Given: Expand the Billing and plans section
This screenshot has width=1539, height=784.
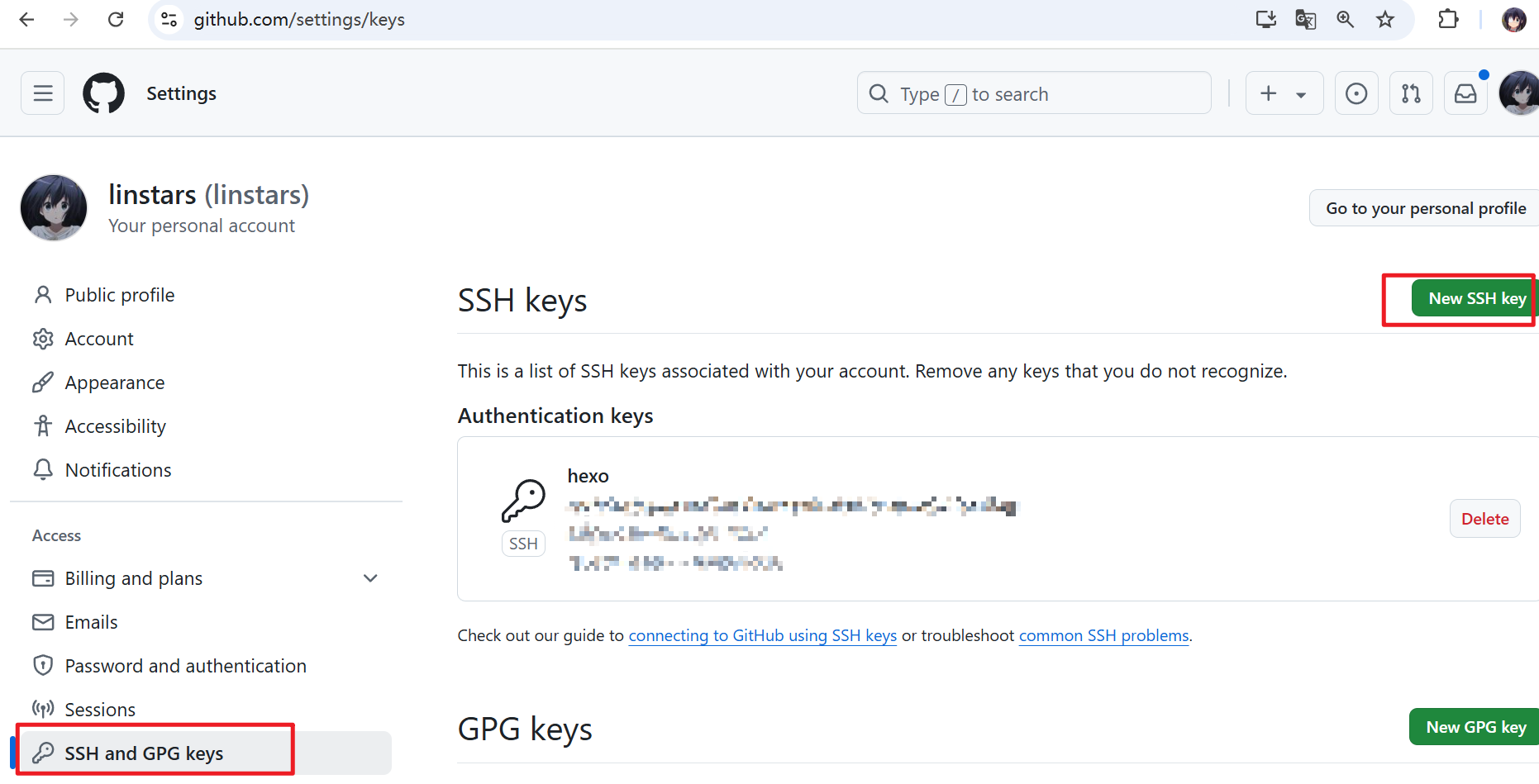Looking at the screenshot, I should pyautogui.click(x=370, y=578).
